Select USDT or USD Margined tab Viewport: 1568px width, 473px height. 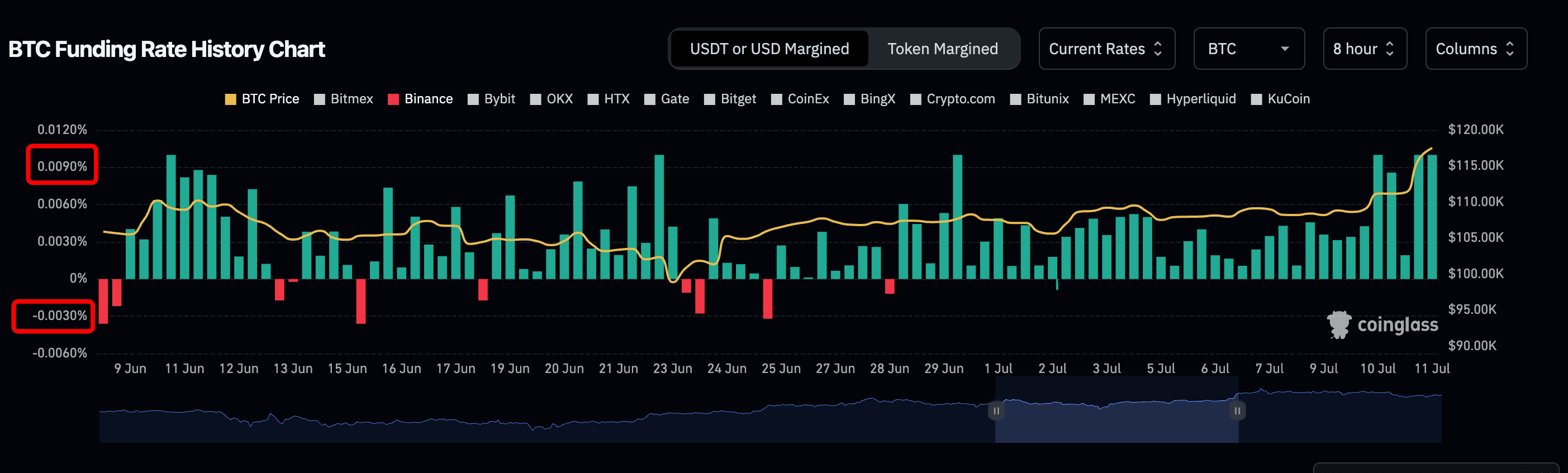pyautogui.click(x=769, y=49)
